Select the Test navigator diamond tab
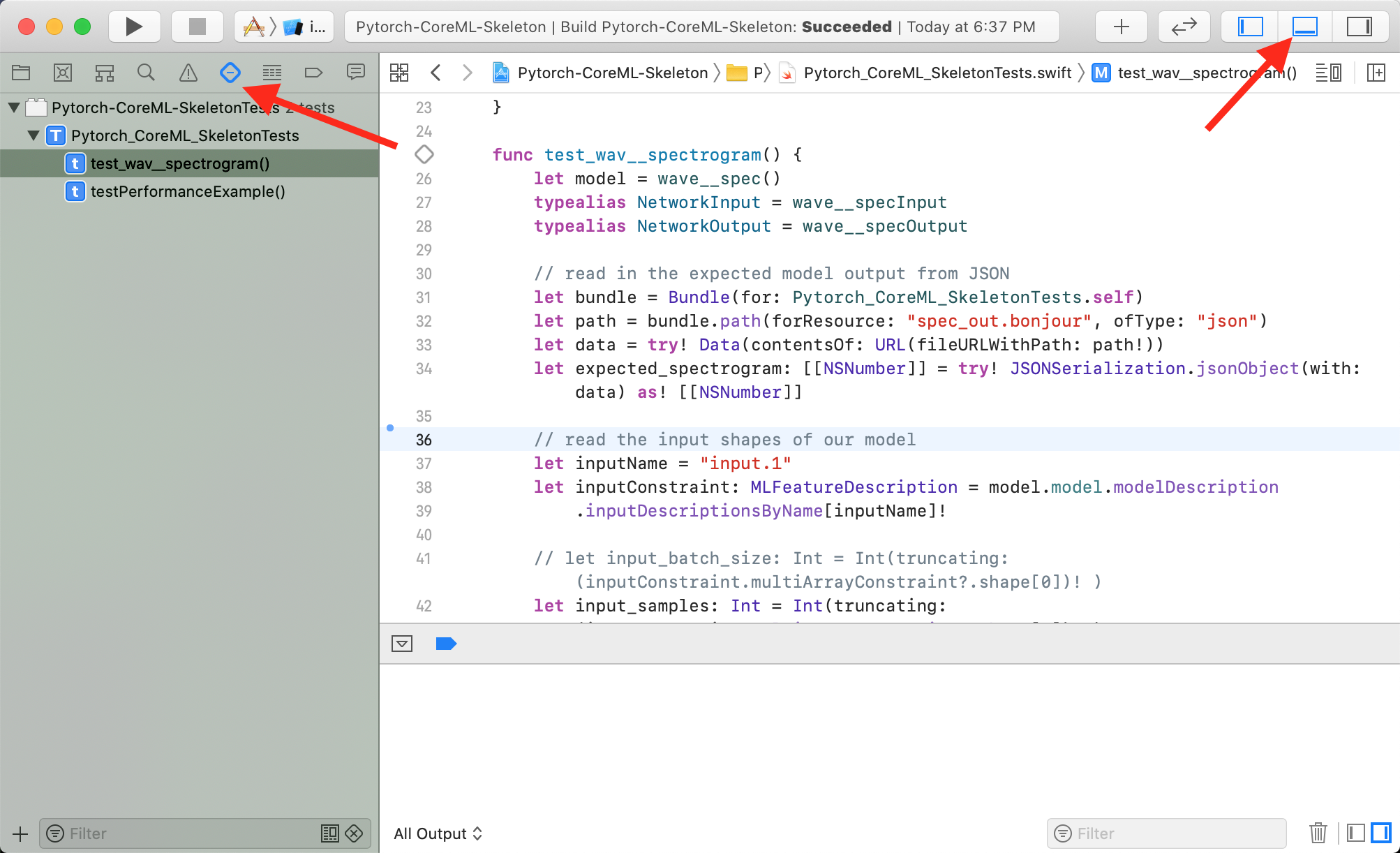This screenshot has height=853, width=1400. [x=230, y=73]
